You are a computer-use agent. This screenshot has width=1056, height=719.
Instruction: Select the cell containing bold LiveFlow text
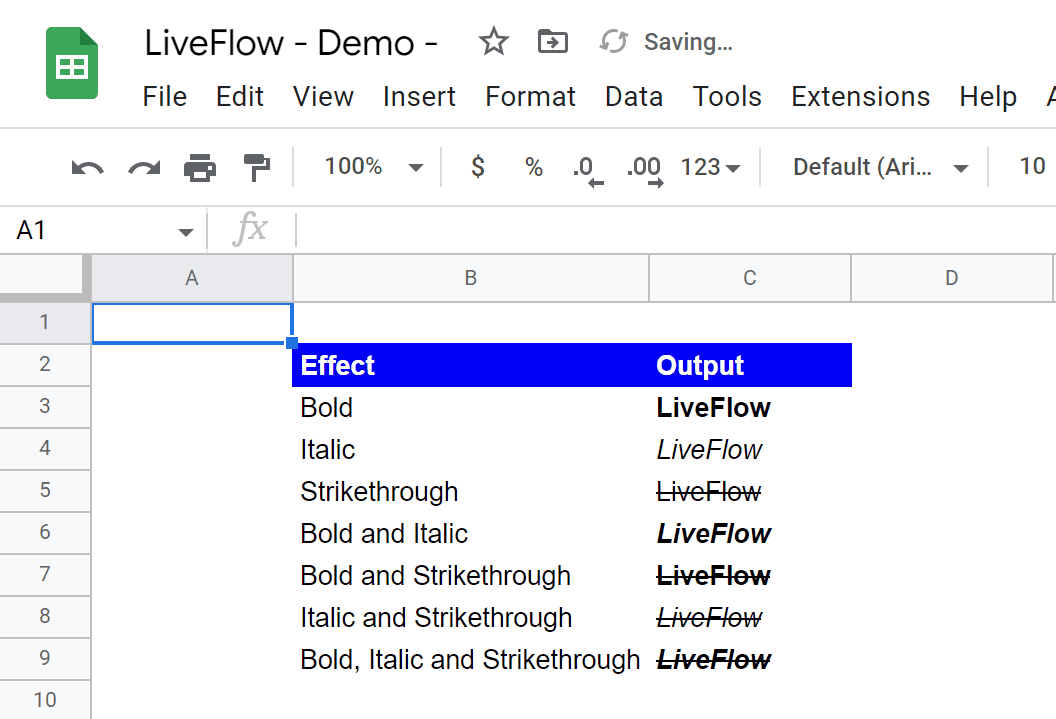click(713, 407)
